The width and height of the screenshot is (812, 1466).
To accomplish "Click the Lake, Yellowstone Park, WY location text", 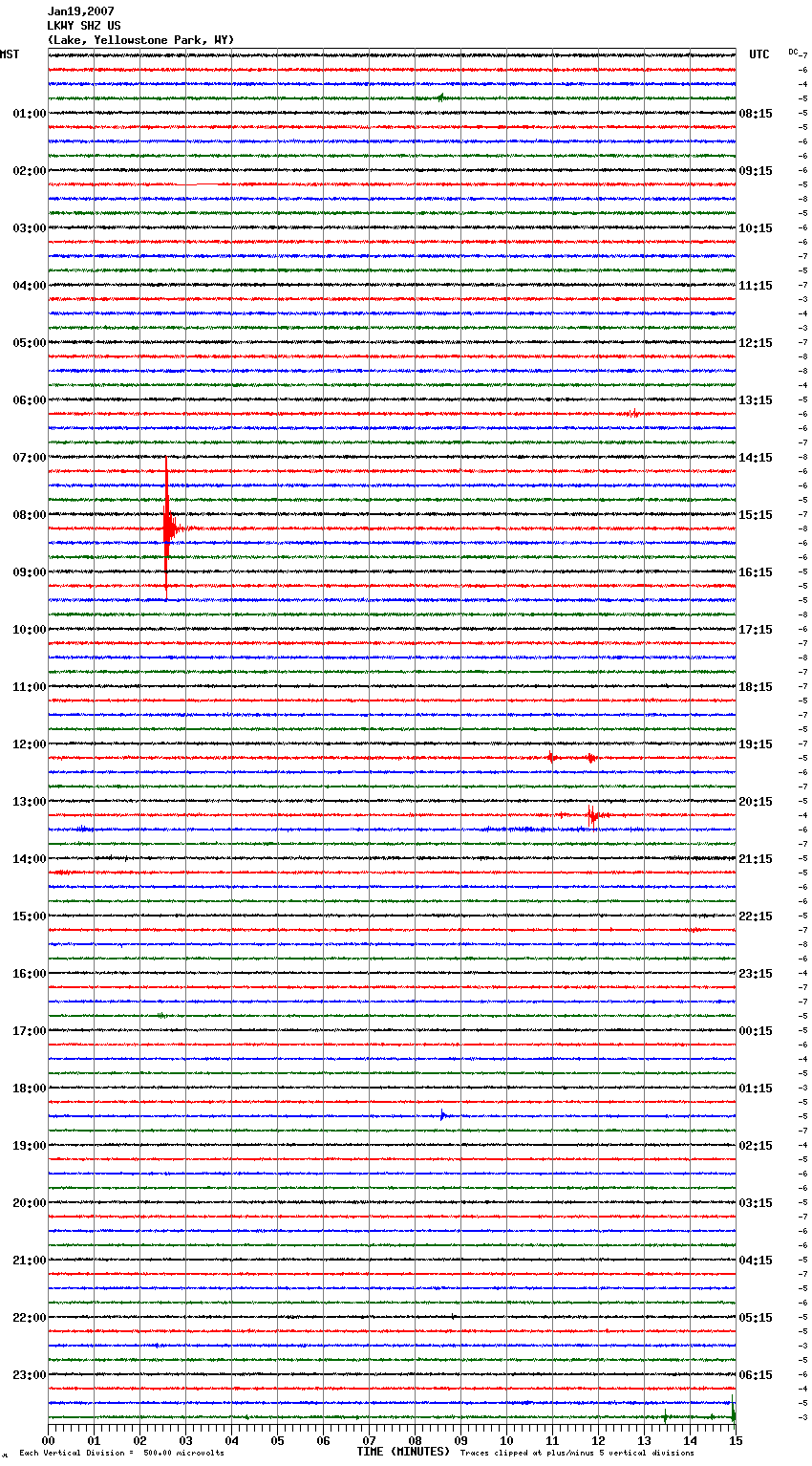I will (140, 40).
